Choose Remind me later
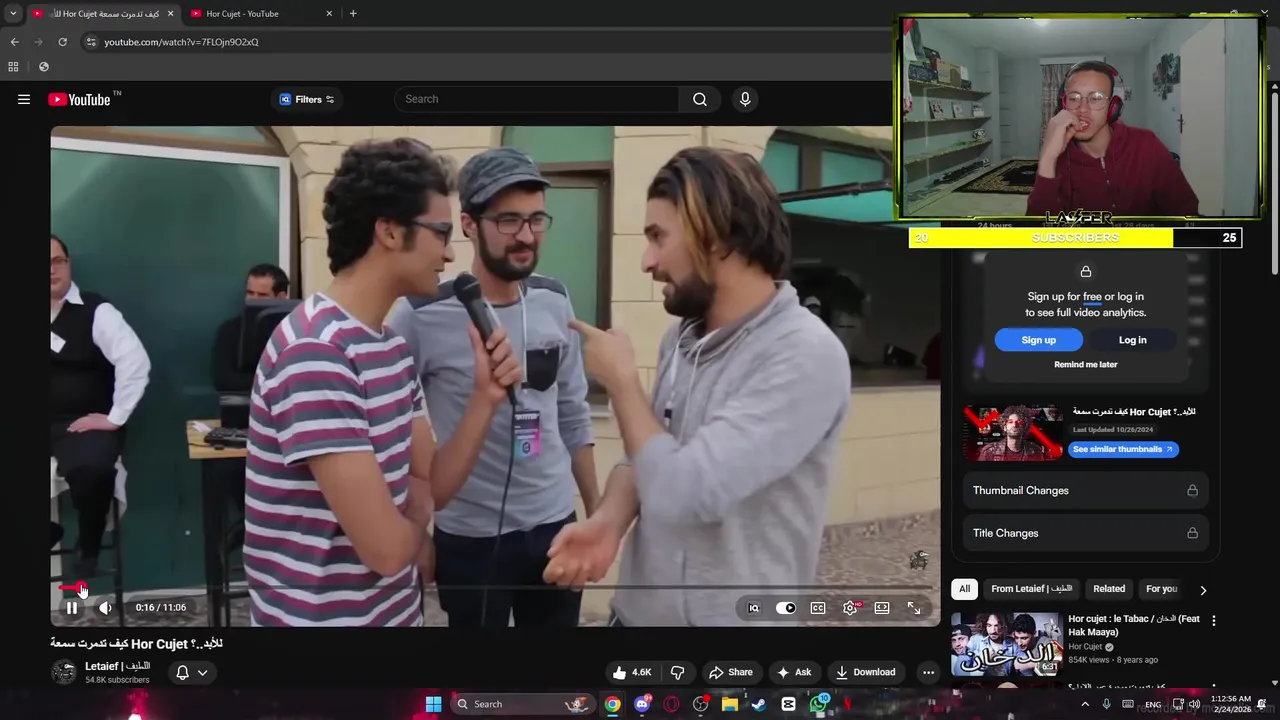 coord(1085,365)
